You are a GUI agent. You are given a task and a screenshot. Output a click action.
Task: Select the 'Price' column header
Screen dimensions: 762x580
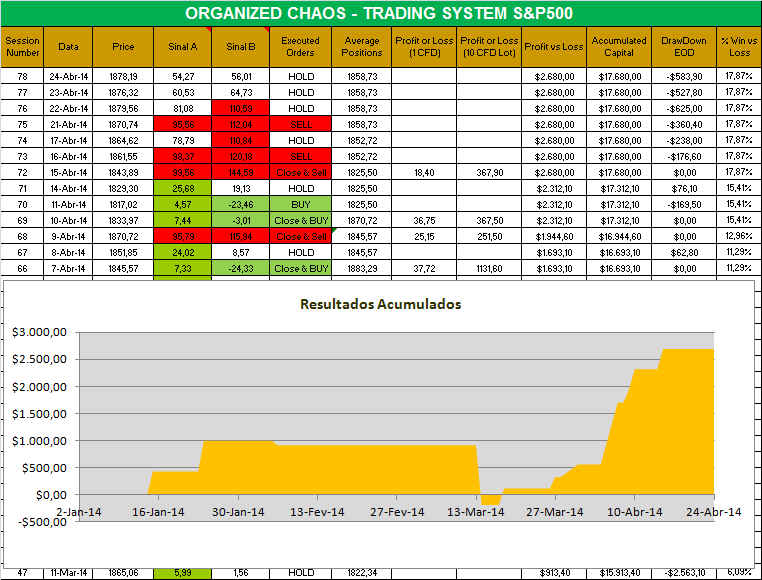(123, 47)
